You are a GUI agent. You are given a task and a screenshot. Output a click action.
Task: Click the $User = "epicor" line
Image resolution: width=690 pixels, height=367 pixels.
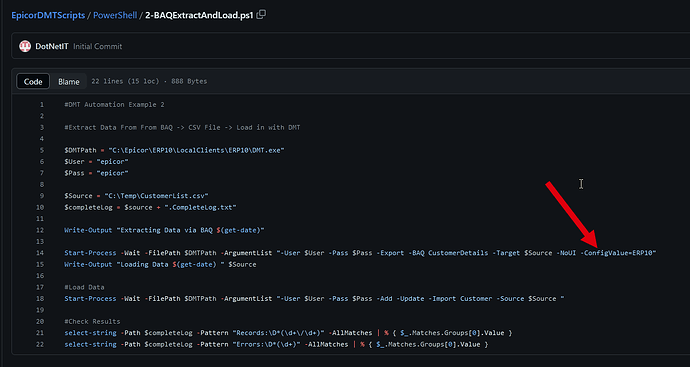click(x=96, y=161)
